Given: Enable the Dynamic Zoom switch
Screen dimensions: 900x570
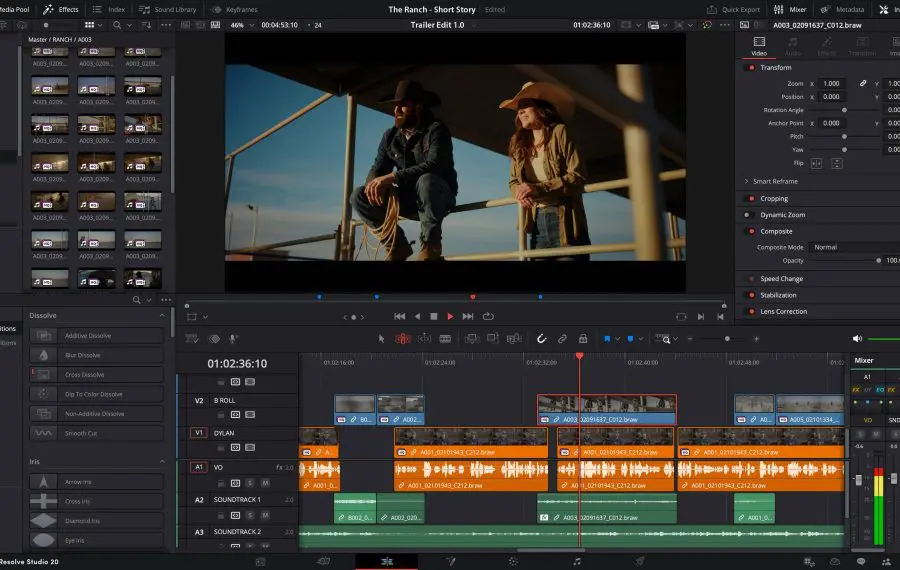Looking at the screenshot, I should [748, 215].
